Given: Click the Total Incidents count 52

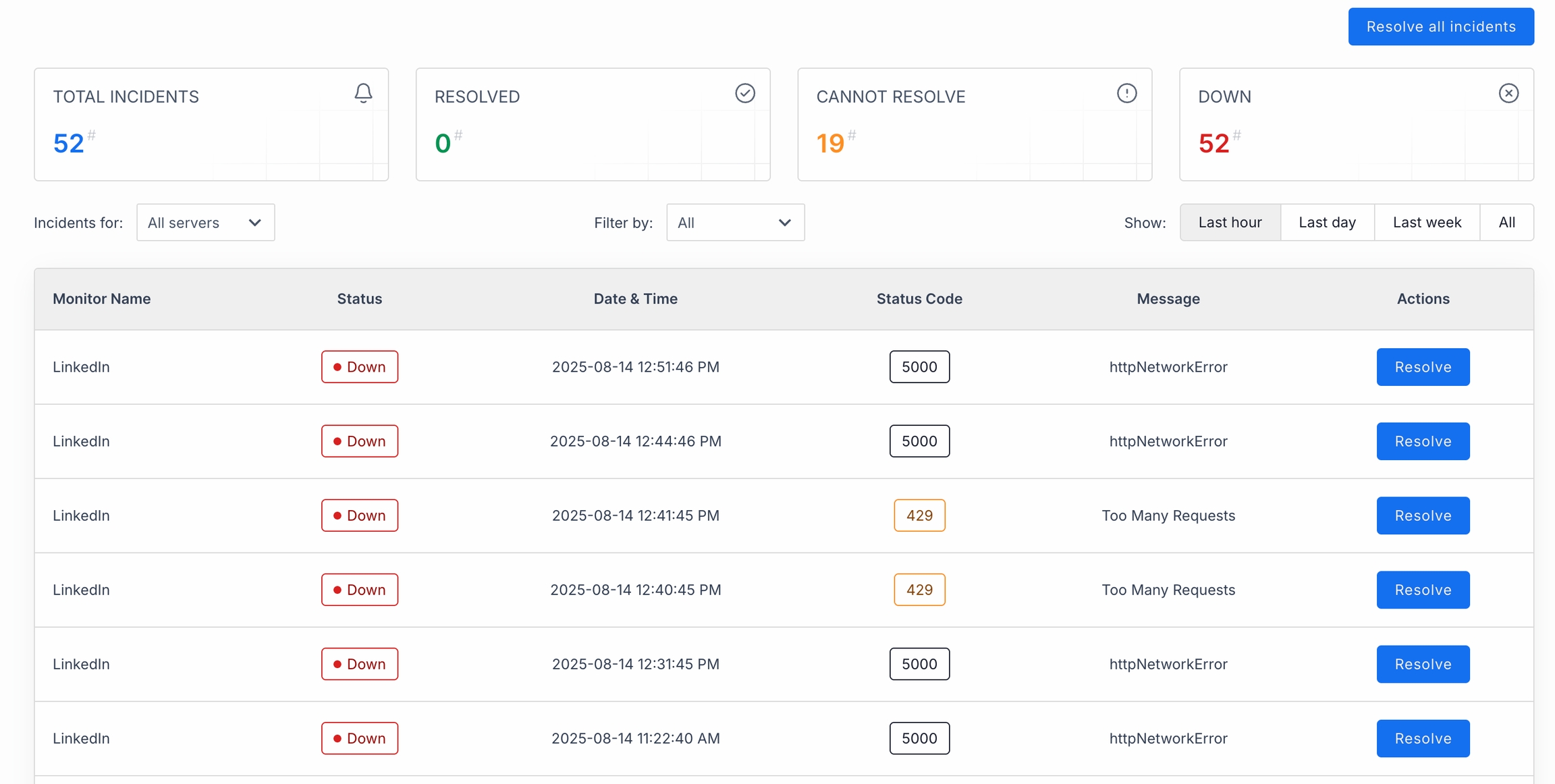Looking at the screenshot, I should click(x=69, y=144).
